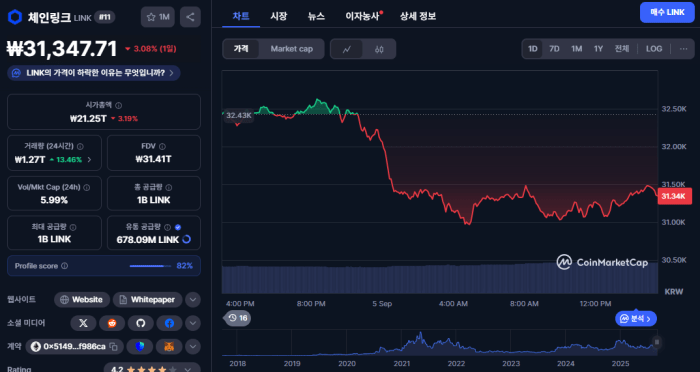Open the Reddit social link

click(112, 323)
